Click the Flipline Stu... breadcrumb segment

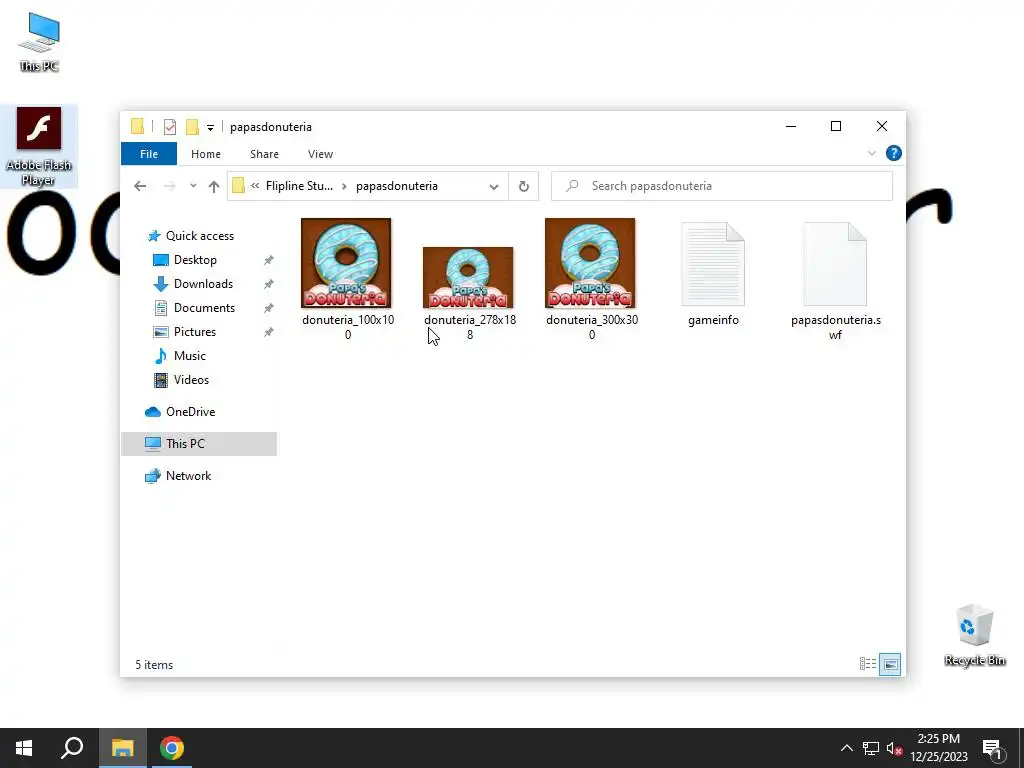299,186
